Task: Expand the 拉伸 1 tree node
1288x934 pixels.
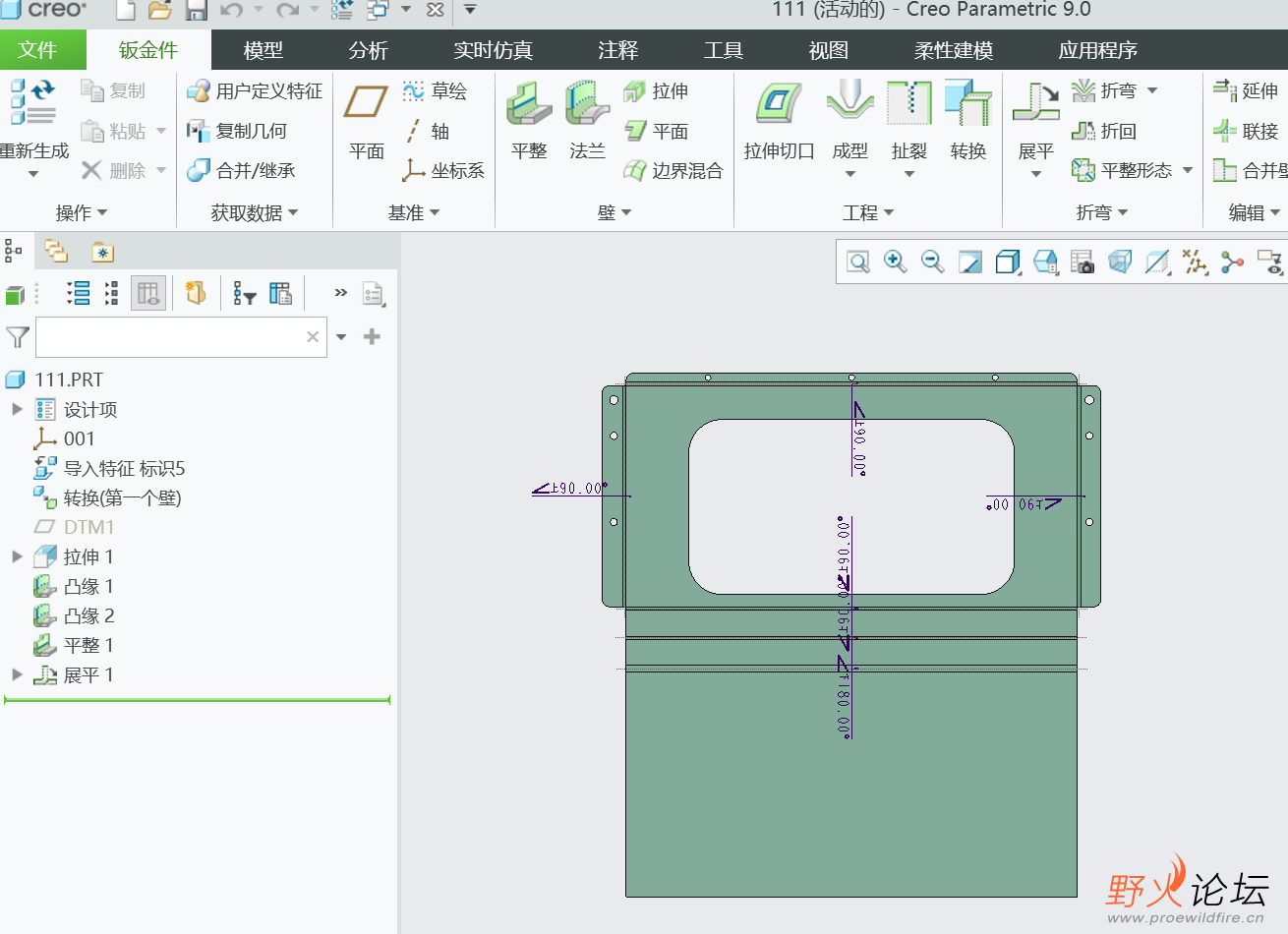Action: [17, 556]
